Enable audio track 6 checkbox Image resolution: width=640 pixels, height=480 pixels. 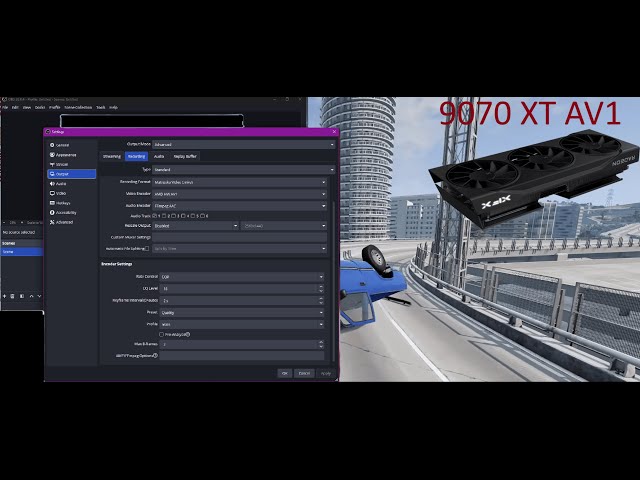[203, 216]
